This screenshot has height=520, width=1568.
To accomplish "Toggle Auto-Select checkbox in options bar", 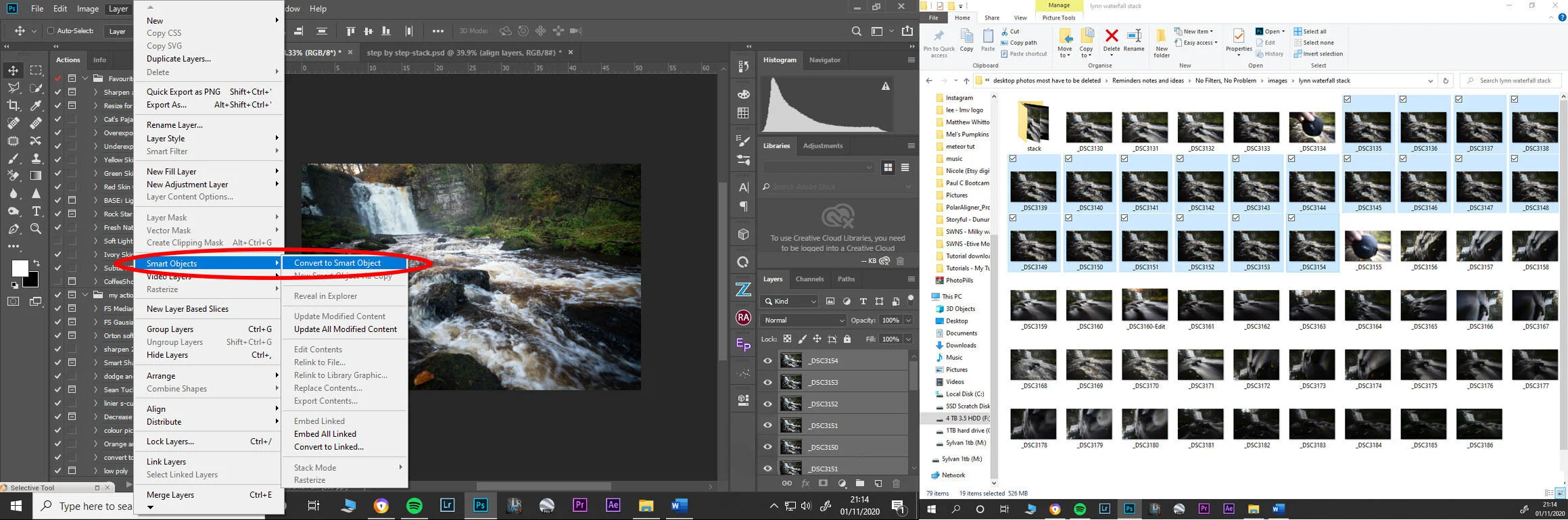I will pyautogui.click(x=50, y=31).
